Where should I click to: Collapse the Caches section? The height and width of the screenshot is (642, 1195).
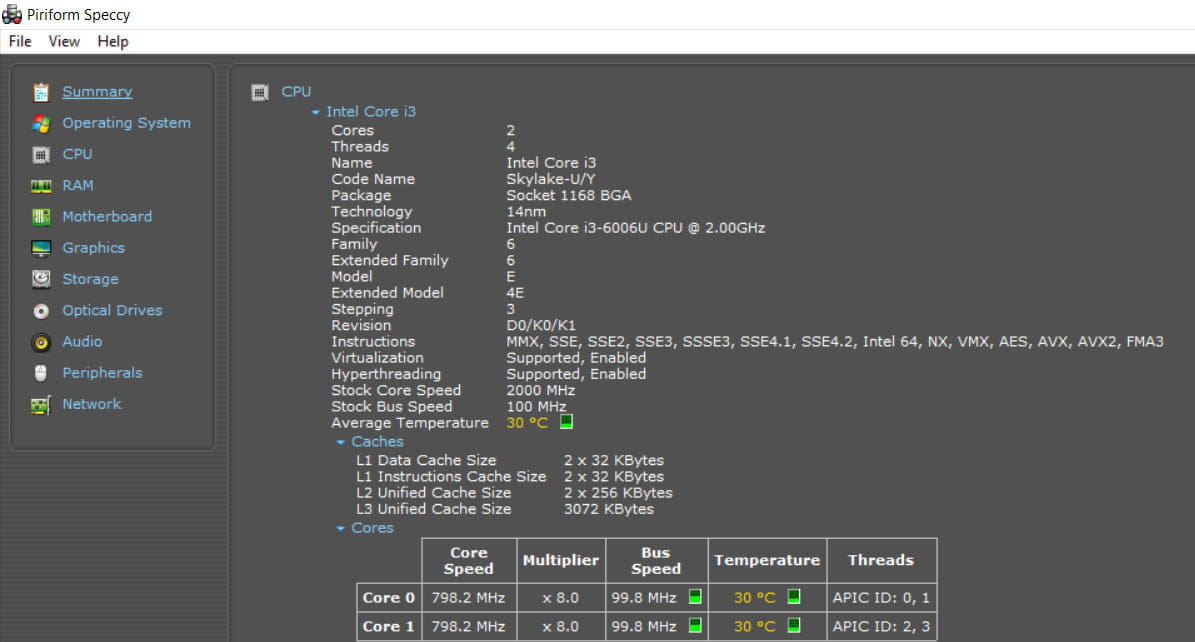coord(341,442)
